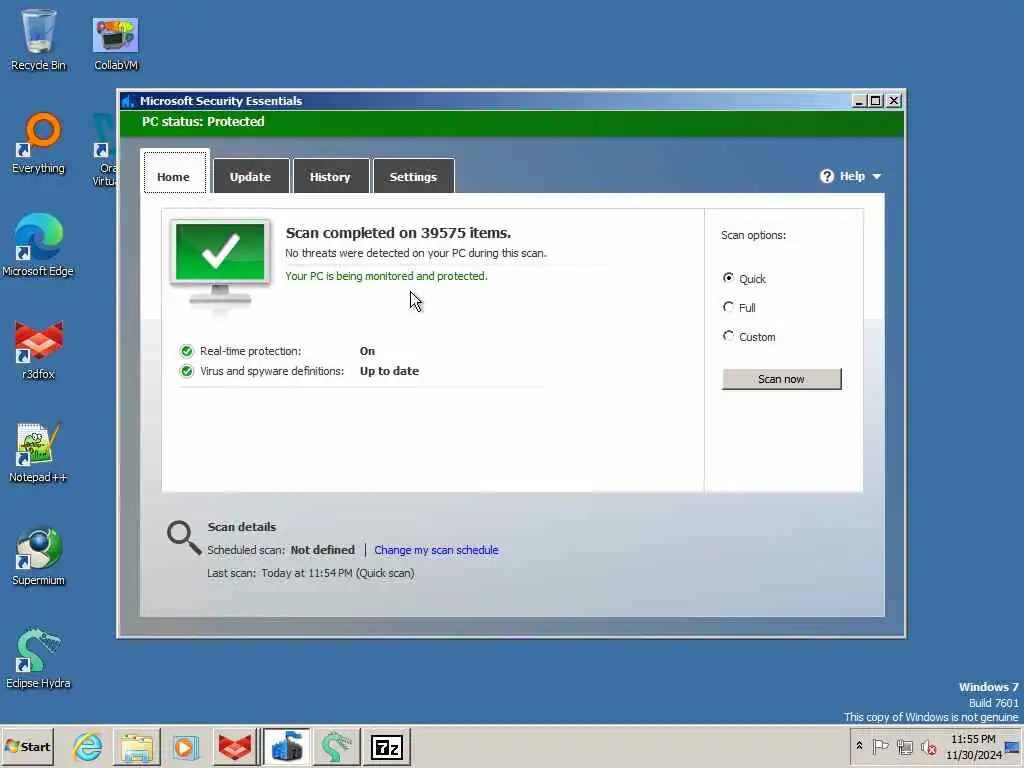The height and width of the screenshot is (768, 1024).
Task: Show hidden tray icons arrow
Action: 859,745
